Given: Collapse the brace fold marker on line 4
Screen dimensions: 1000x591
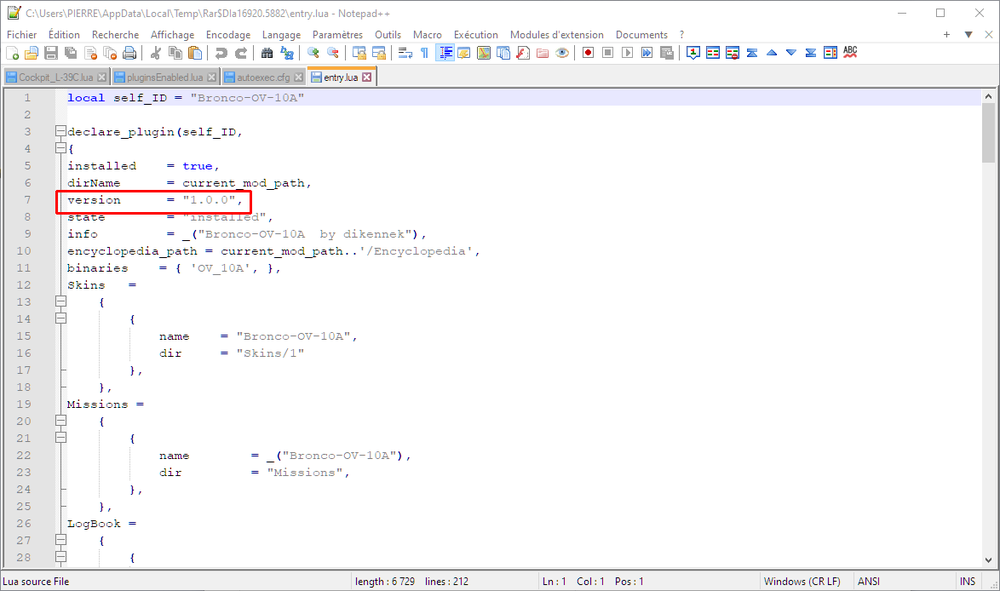Looking at the screenshot, I should click(61, 149).
